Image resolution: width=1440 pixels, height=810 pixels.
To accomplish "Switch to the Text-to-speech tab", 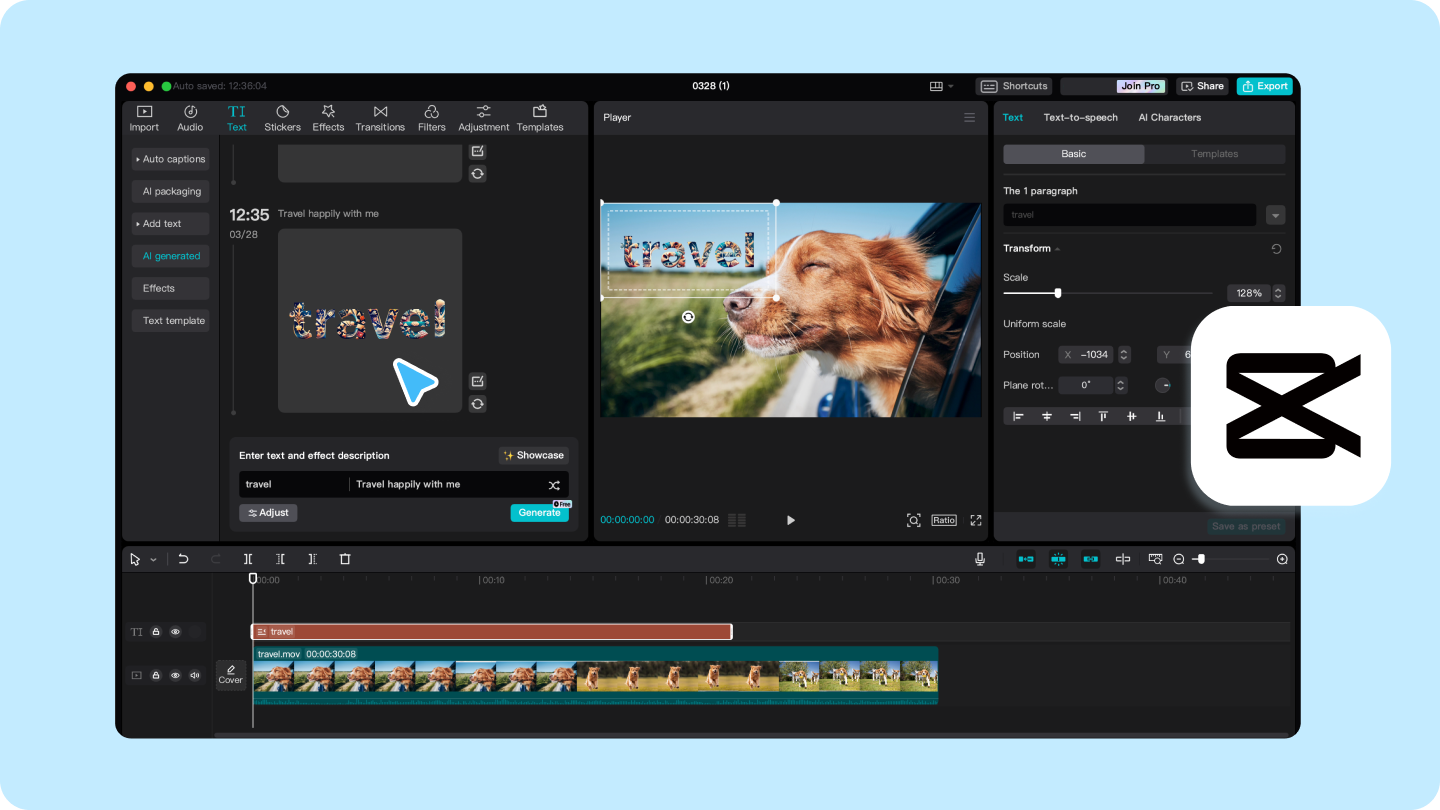I will (1080, 118).
